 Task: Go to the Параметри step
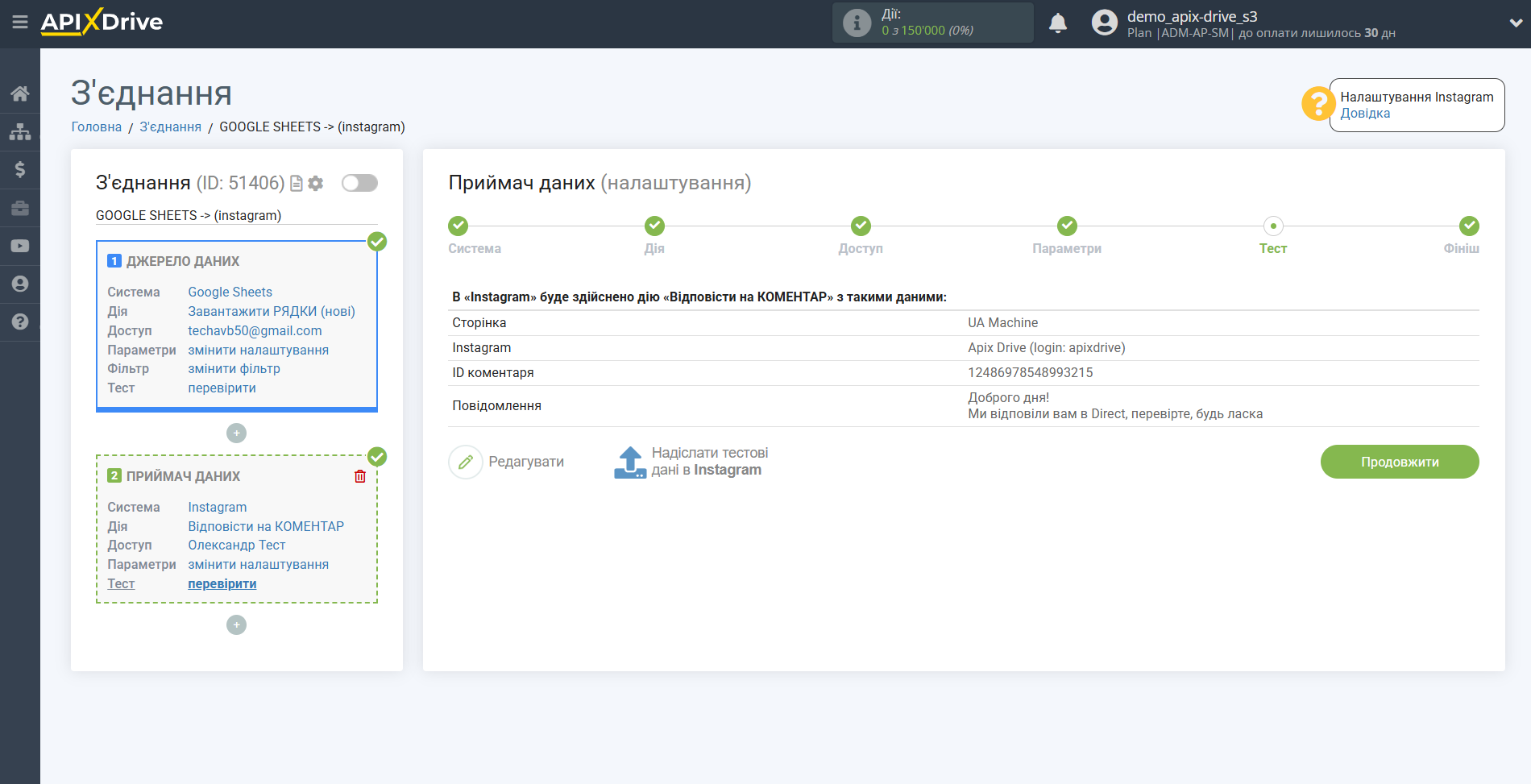click(1067, 226)
